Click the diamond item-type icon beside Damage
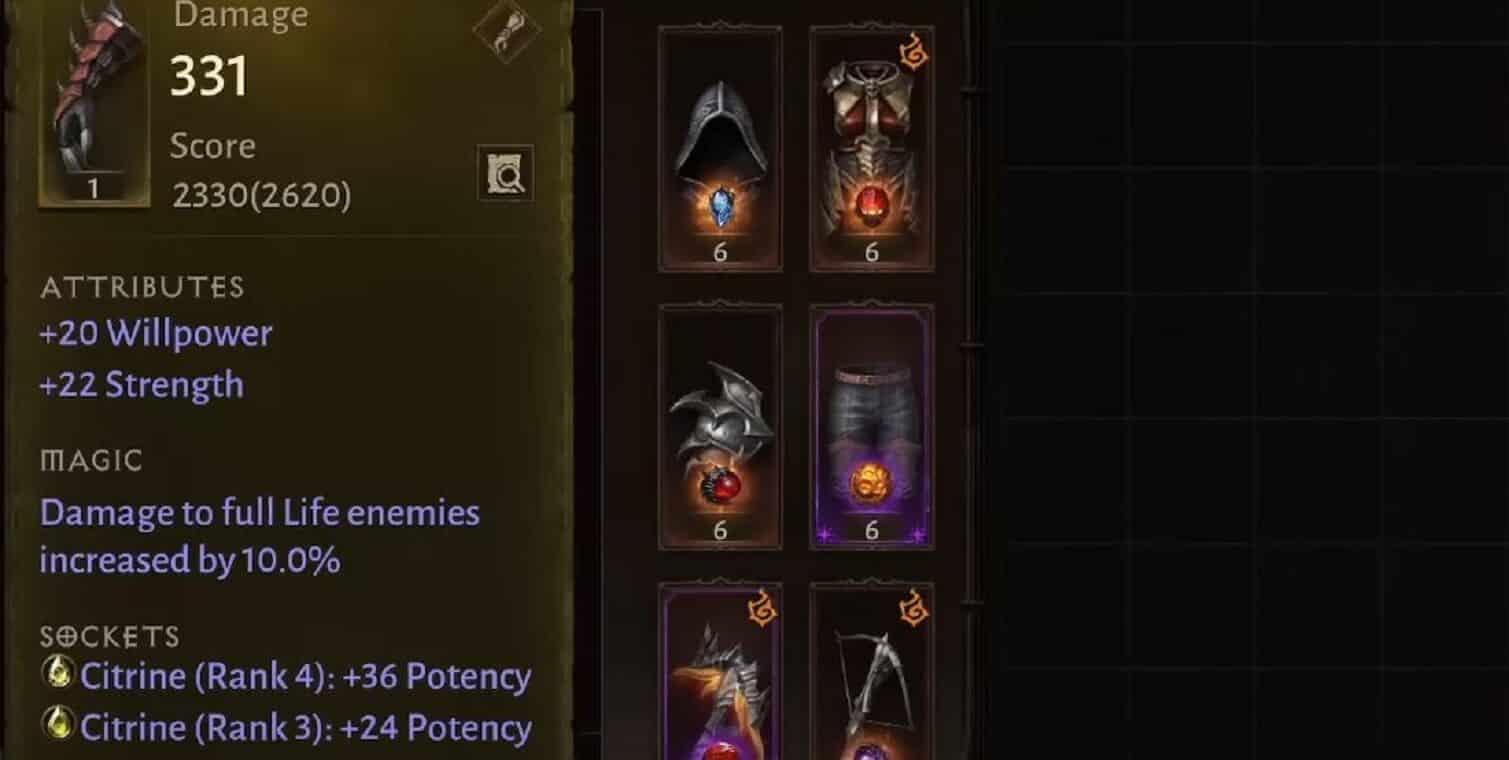The image size is (1509, 760). [506, 32]
